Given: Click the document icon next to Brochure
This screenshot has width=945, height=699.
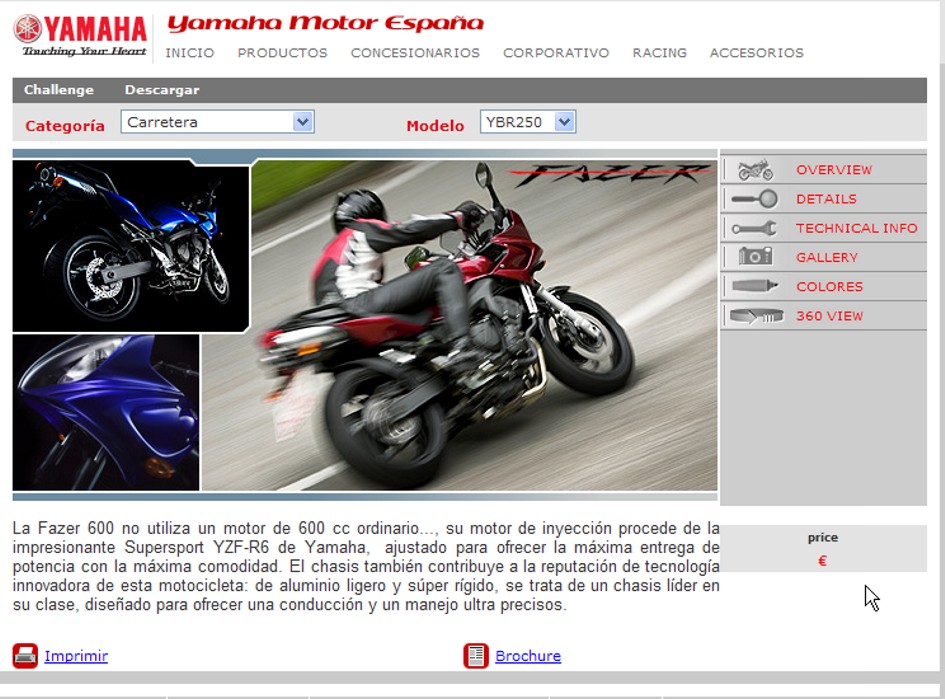Looking at the screenshot, I should (476, 656).
